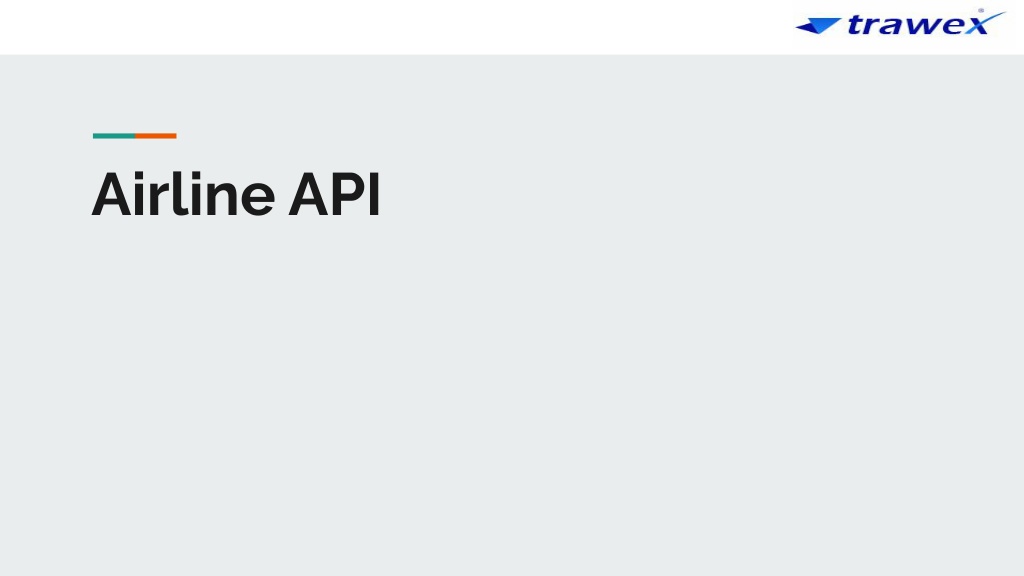1024x576 pixels.
Task: Select the teal segment of the accent line
Action: coord(114,136)
